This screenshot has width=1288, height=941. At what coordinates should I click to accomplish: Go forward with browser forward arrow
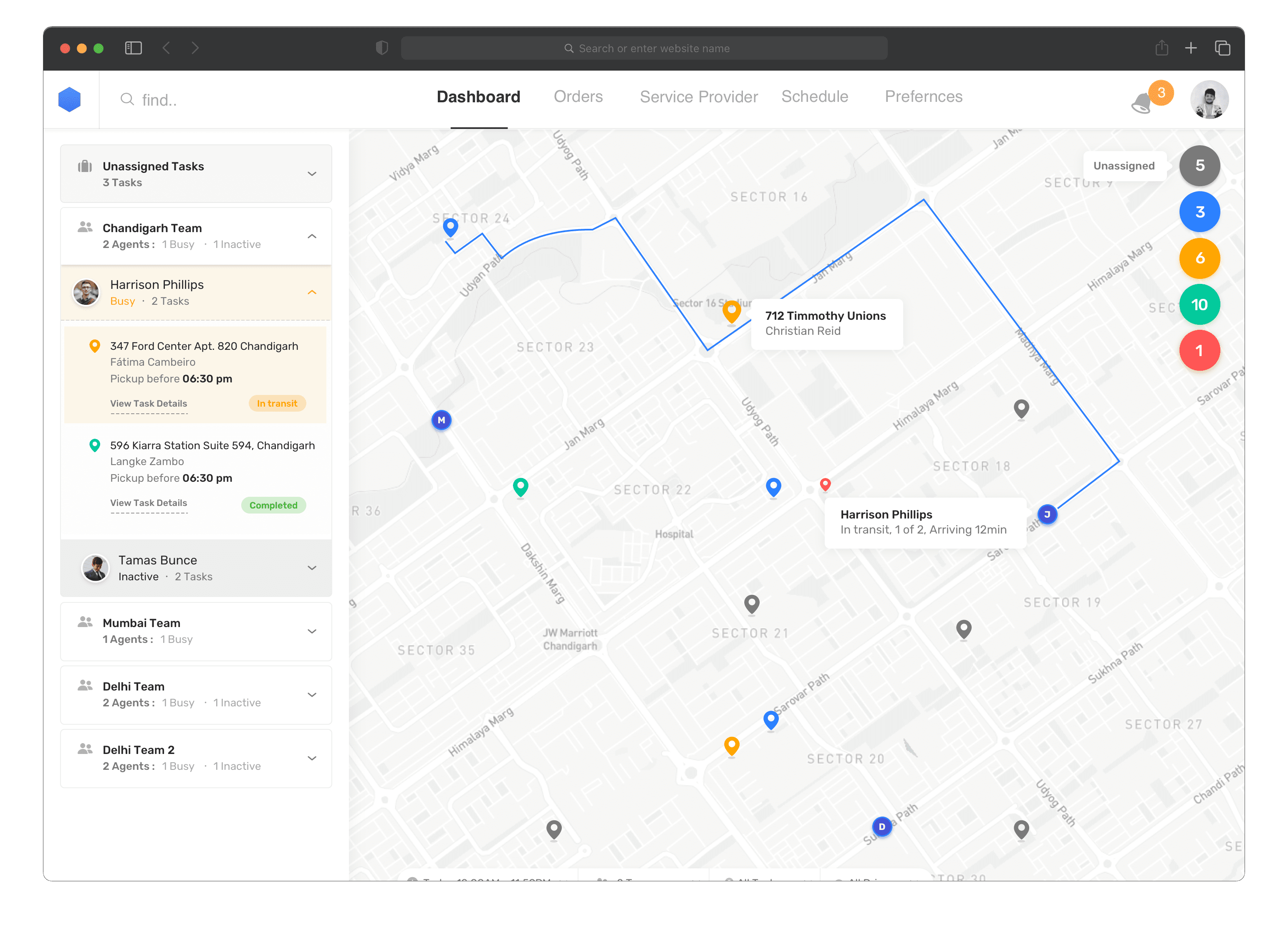point(195,48)
